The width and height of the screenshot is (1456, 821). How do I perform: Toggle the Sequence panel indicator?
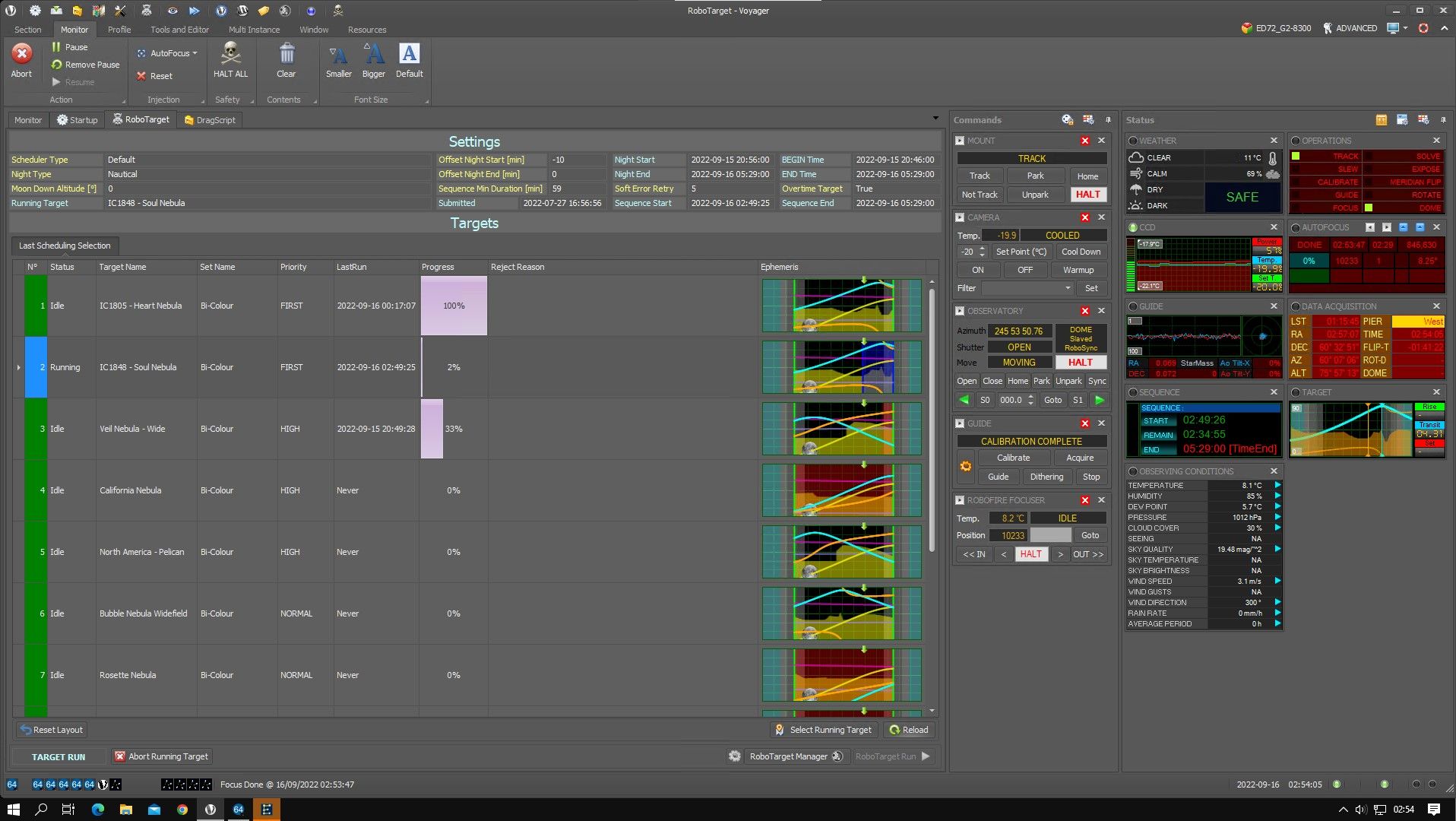pos(1133,392)
